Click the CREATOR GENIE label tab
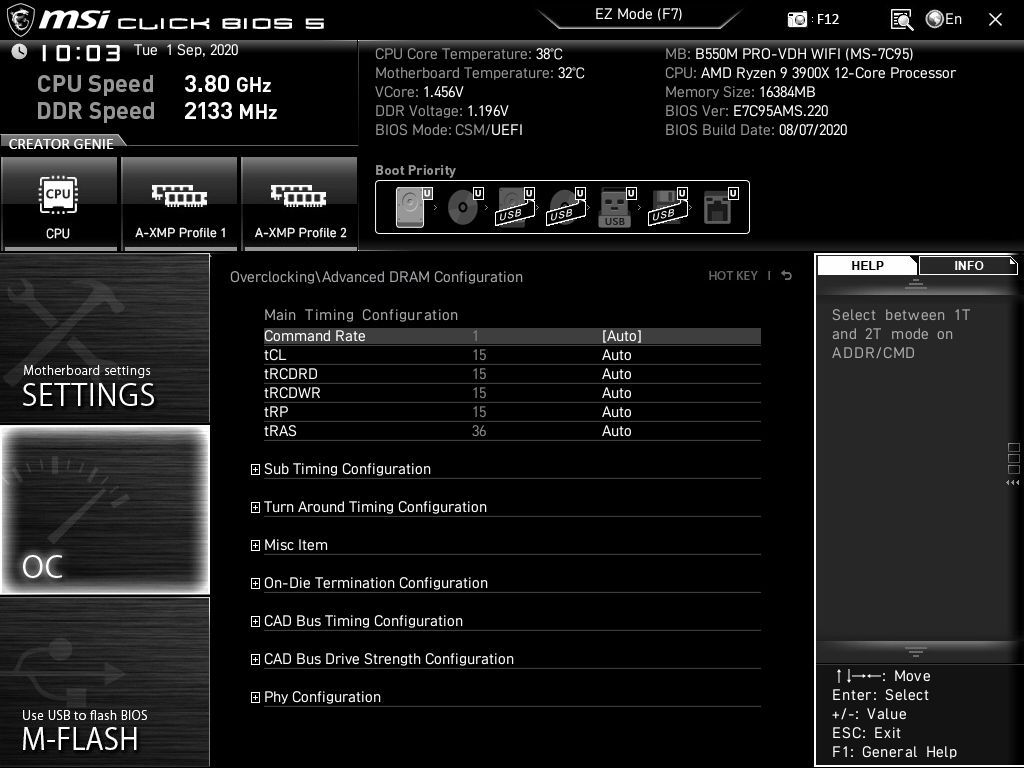 [x=61, y=144]
